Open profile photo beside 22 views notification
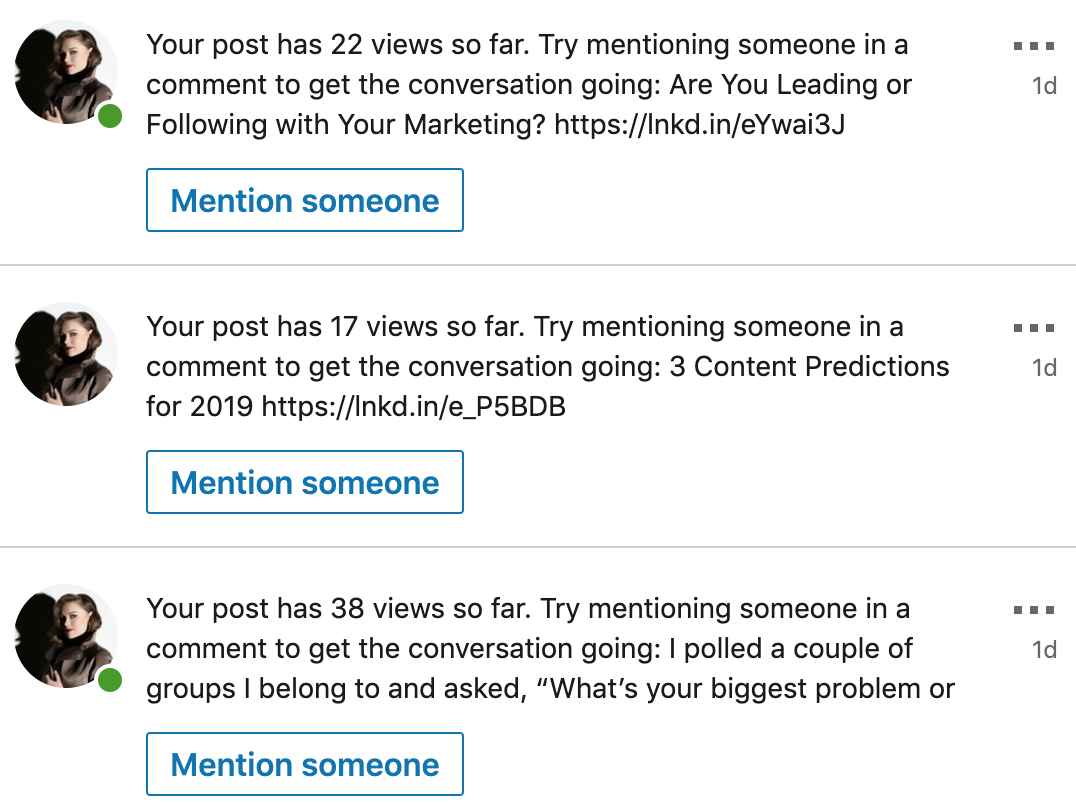The image size is (1076, 804). pos(66,72)
